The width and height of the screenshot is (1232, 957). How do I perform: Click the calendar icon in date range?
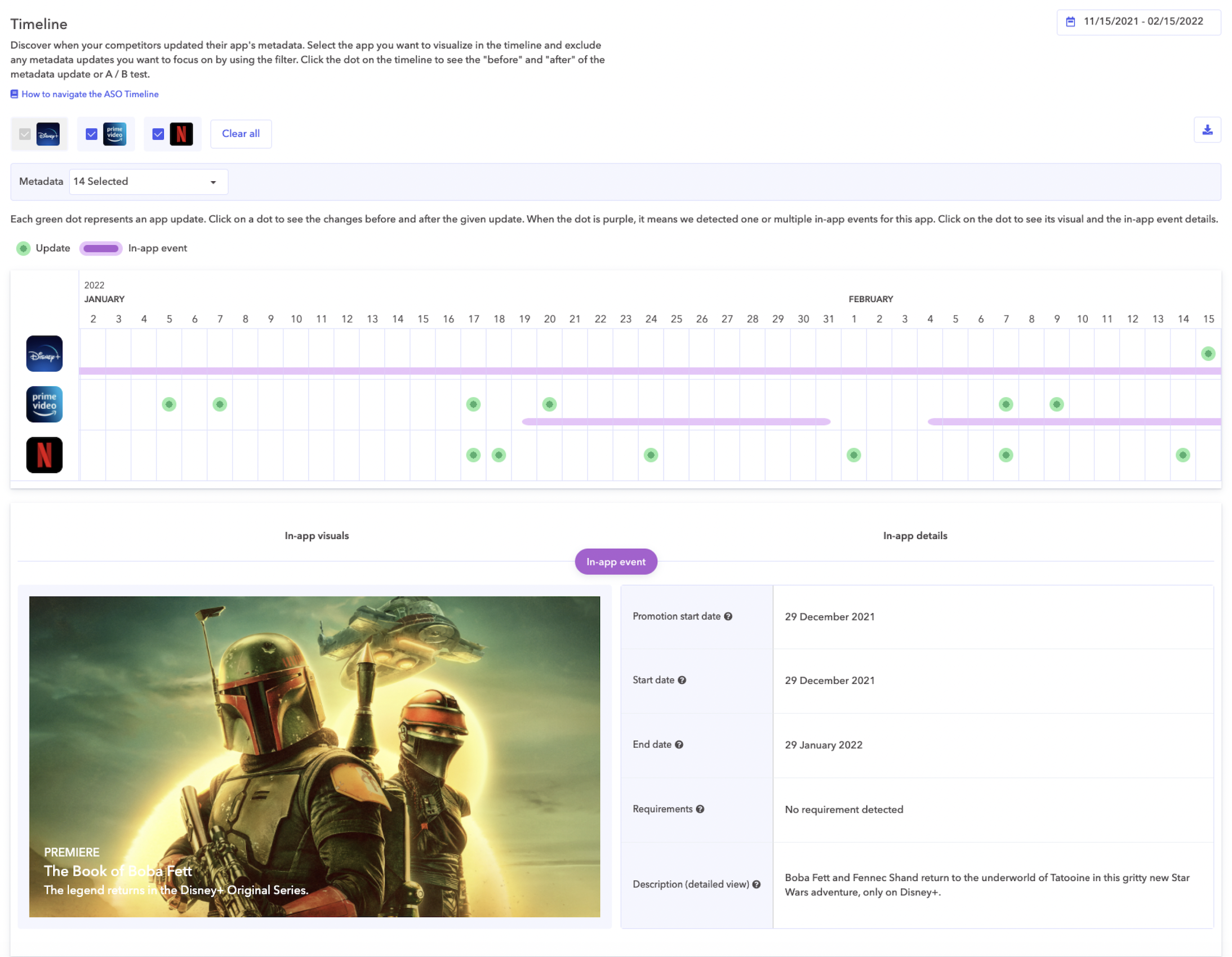1070,22
